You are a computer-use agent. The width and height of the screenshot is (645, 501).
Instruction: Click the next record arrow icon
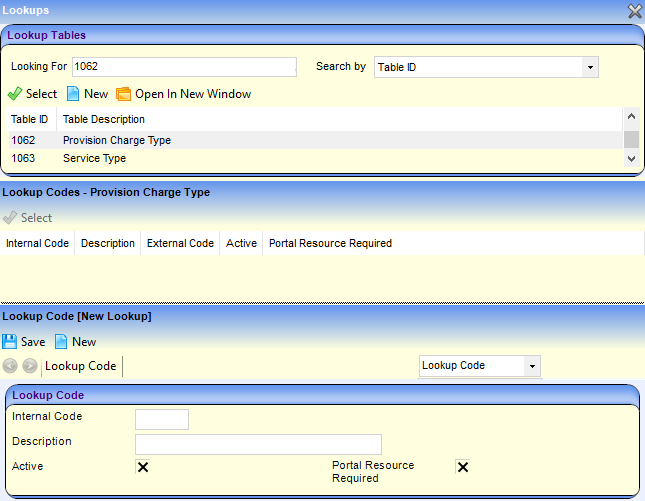coord(29,366)
